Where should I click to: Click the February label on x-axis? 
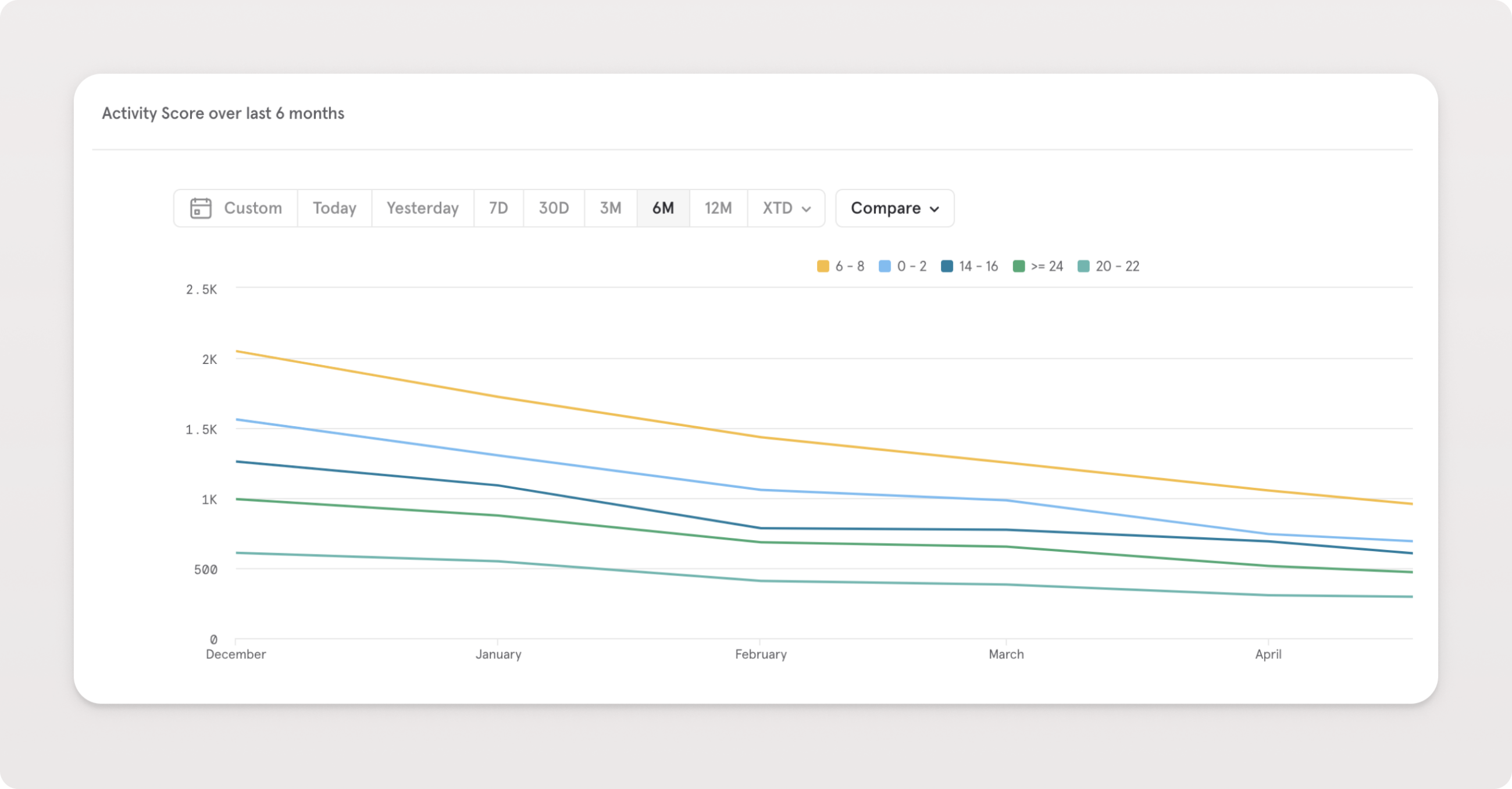point(761,654)
